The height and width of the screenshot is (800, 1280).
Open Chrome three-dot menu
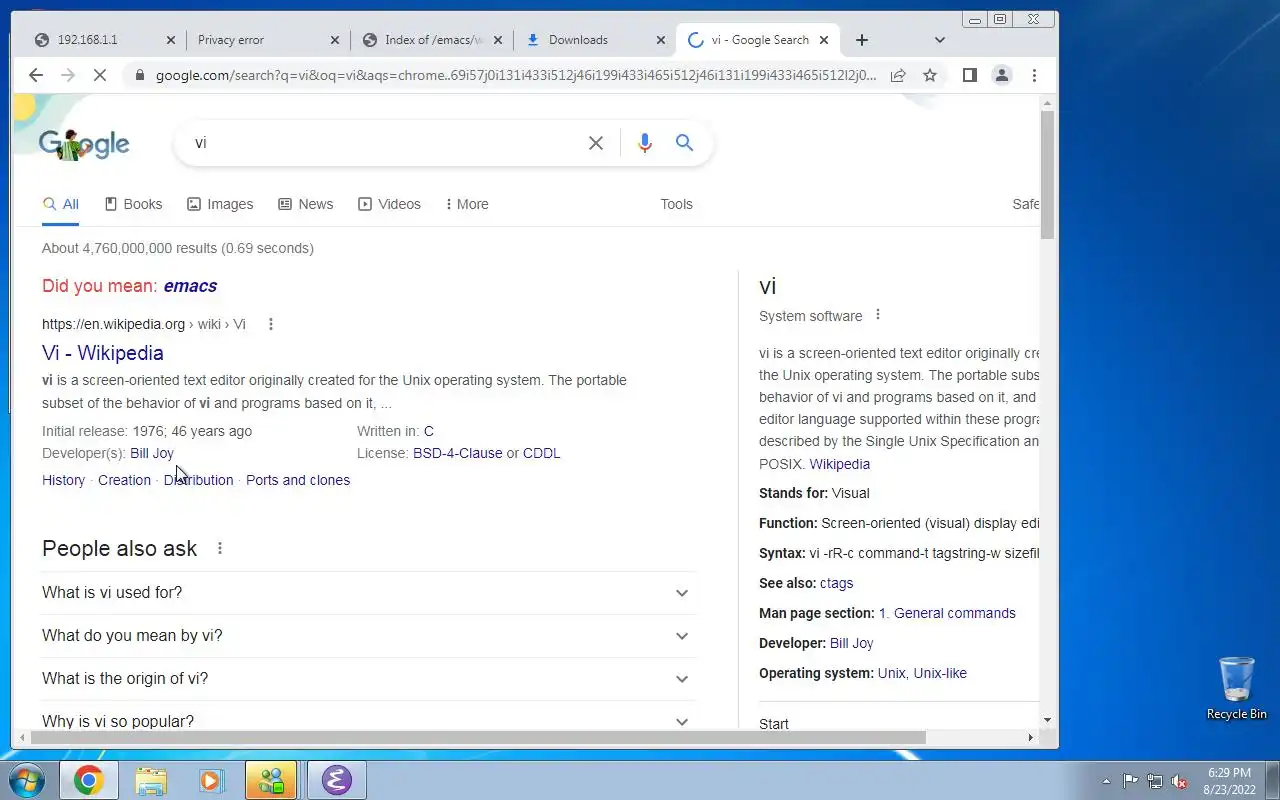(1034, 75)
